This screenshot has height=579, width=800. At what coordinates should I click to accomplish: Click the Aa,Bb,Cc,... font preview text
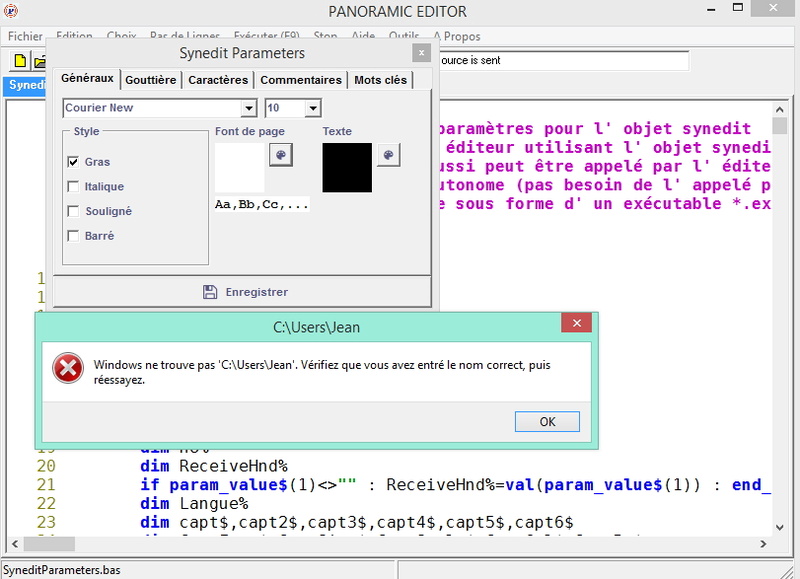(x=262, y=204)
